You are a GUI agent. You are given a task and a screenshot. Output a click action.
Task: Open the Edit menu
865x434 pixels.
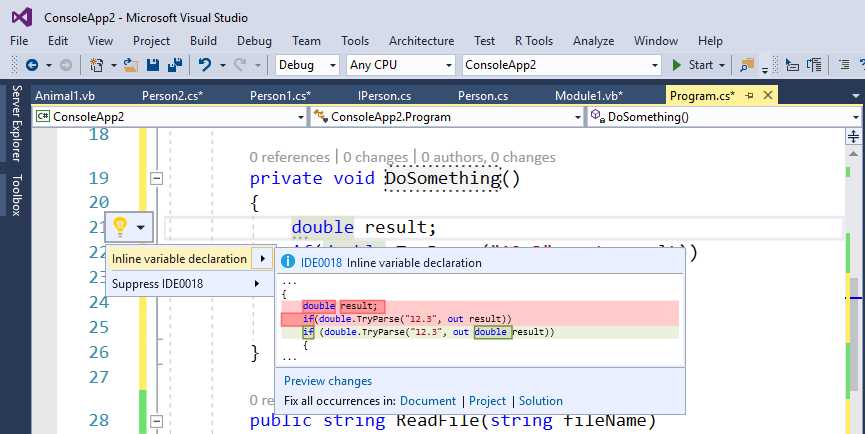coord(58,41)
